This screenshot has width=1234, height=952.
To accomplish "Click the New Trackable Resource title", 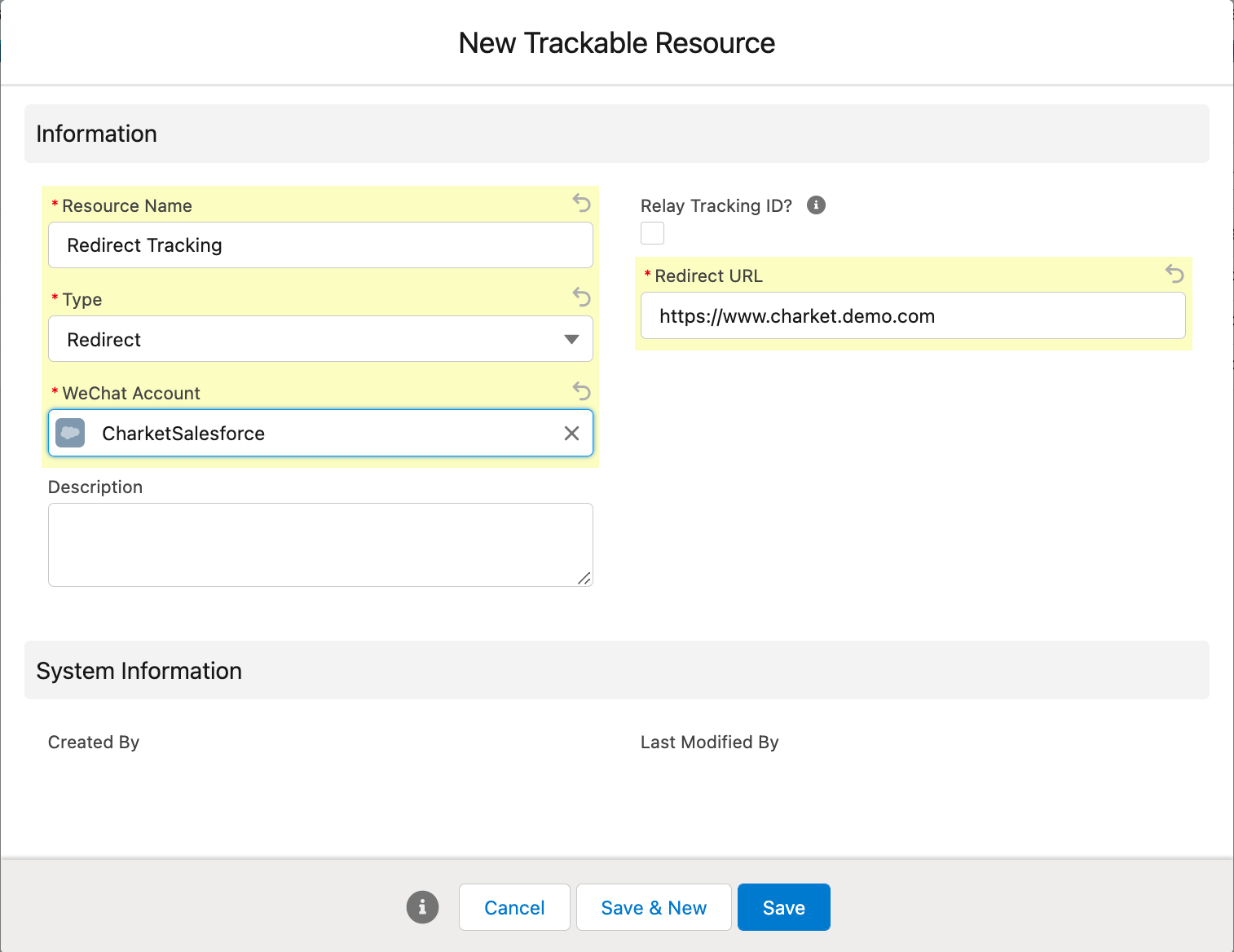I will click(x=617, y=43).
